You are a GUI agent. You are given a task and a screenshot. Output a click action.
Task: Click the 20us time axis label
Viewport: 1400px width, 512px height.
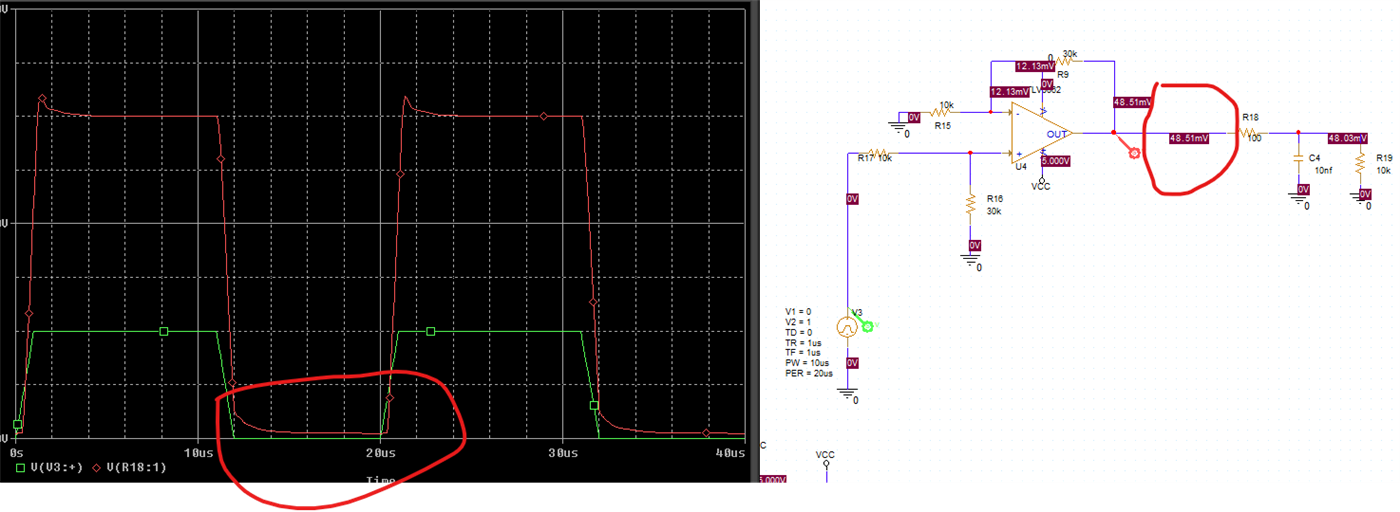tap(379, 453)
